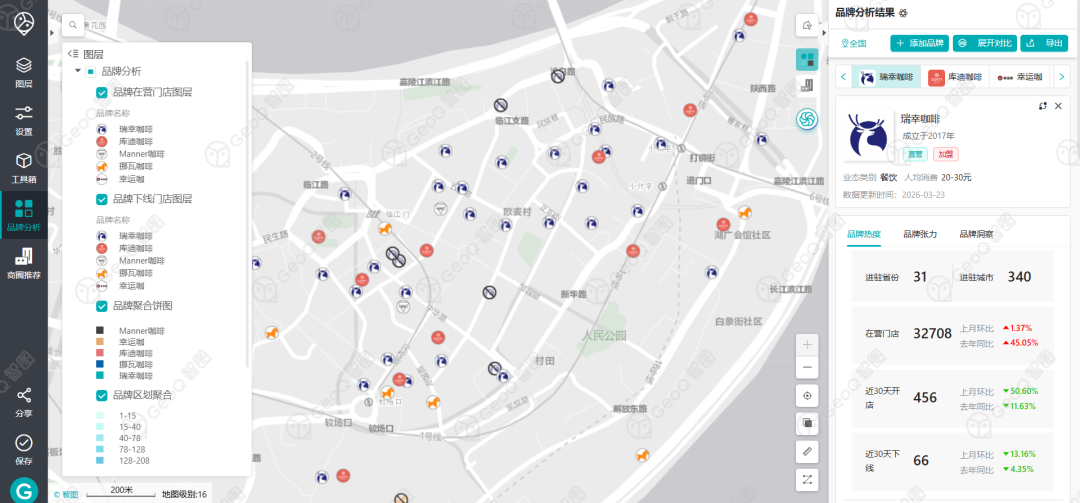Select the 库迪咖啡 brand tab
1080x503 pixels.
[955, 77]
